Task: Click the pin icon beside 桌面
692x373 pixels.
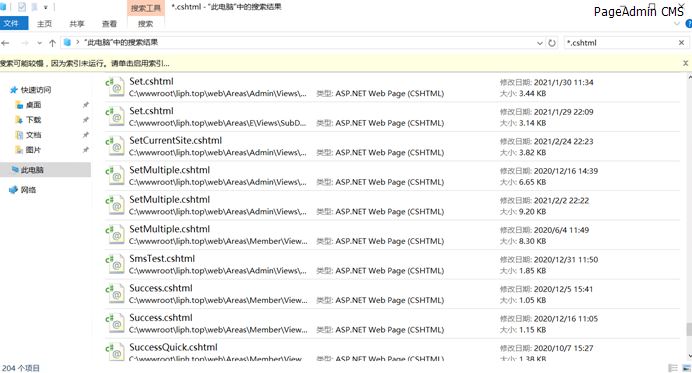Action: [x=85, y=105]
